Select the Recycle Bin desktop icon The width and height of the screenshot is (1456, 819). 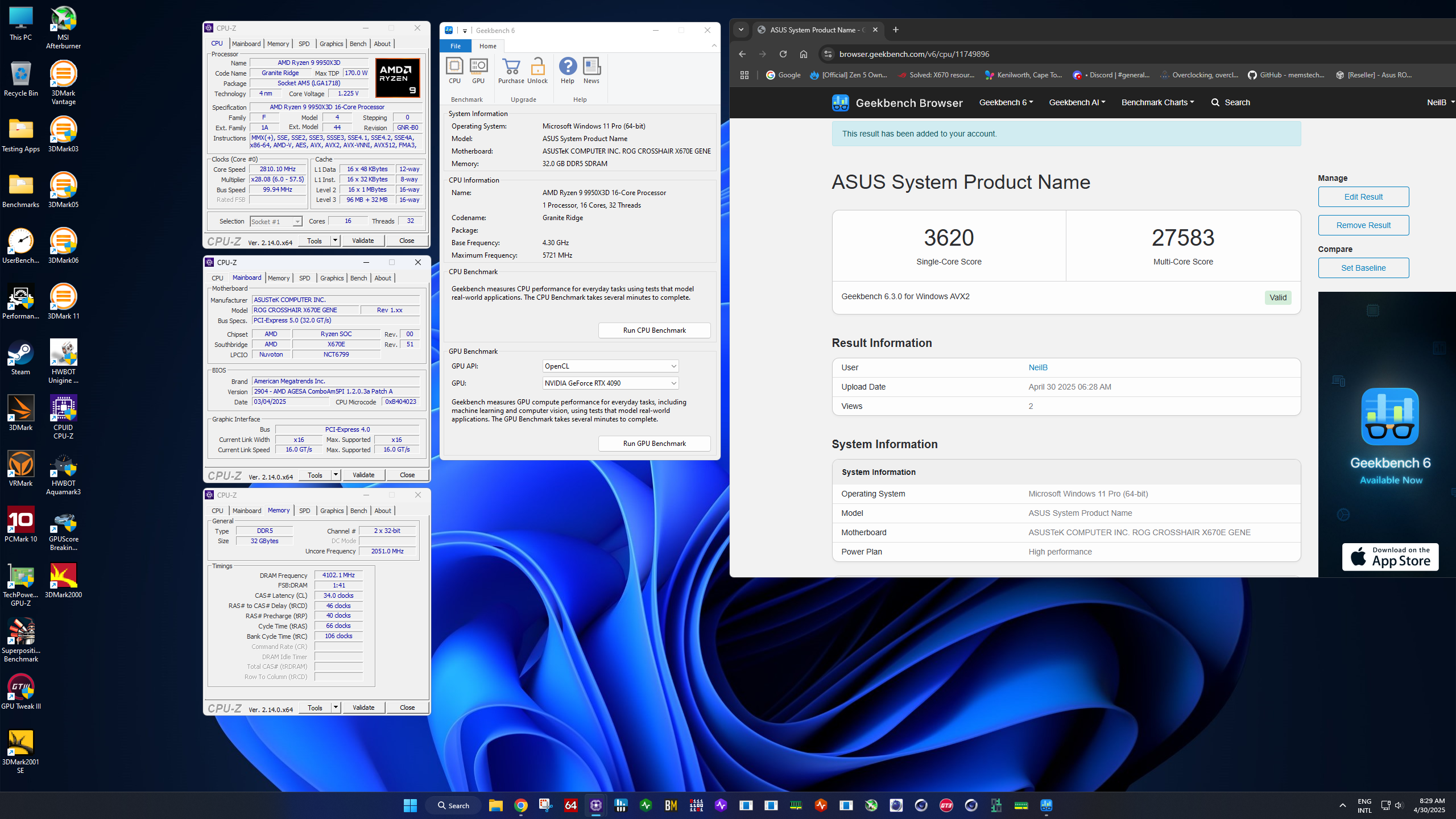20,79
